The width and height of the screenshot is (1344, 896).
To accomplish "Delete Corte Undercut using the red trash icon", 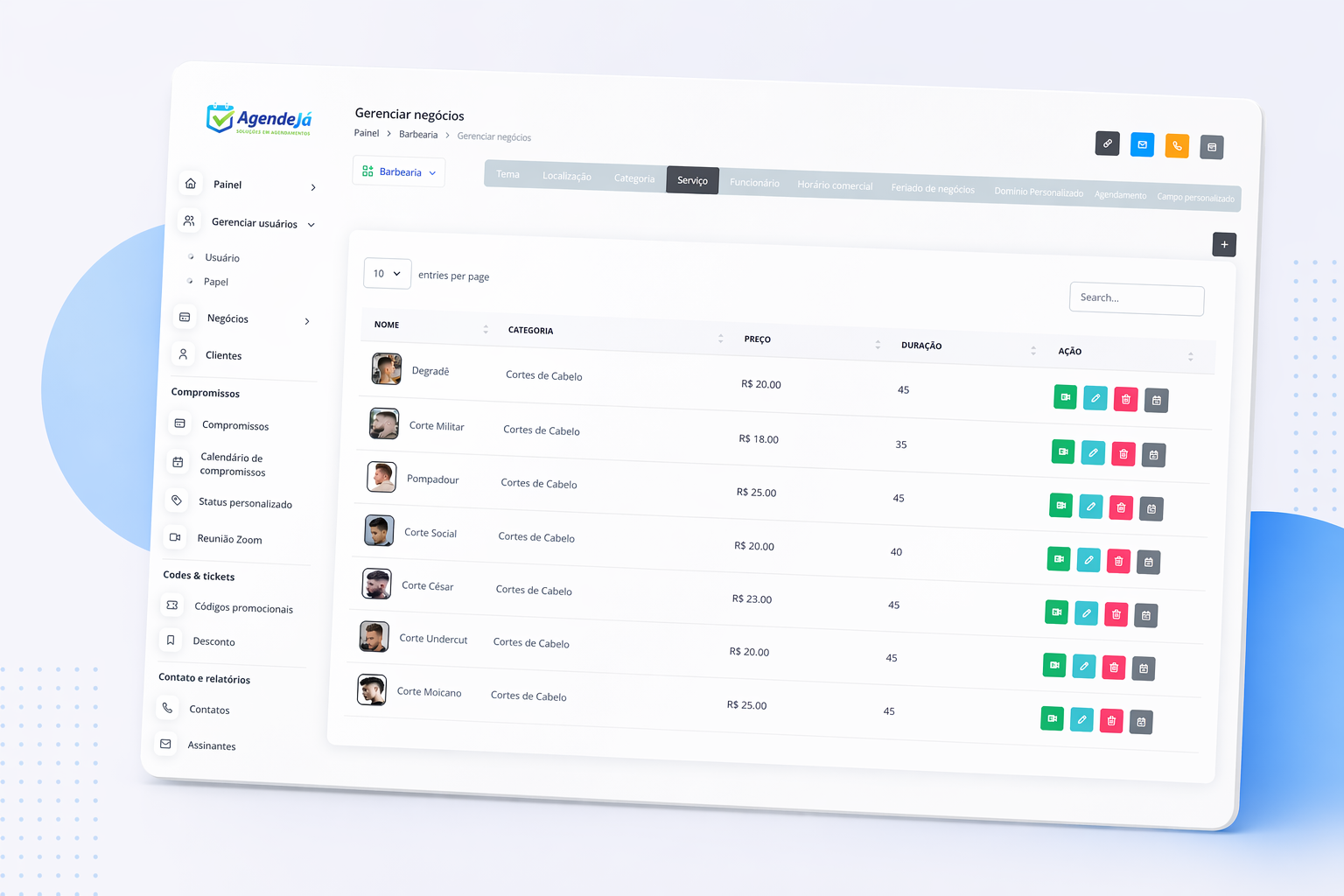I will click(1114, 668).
